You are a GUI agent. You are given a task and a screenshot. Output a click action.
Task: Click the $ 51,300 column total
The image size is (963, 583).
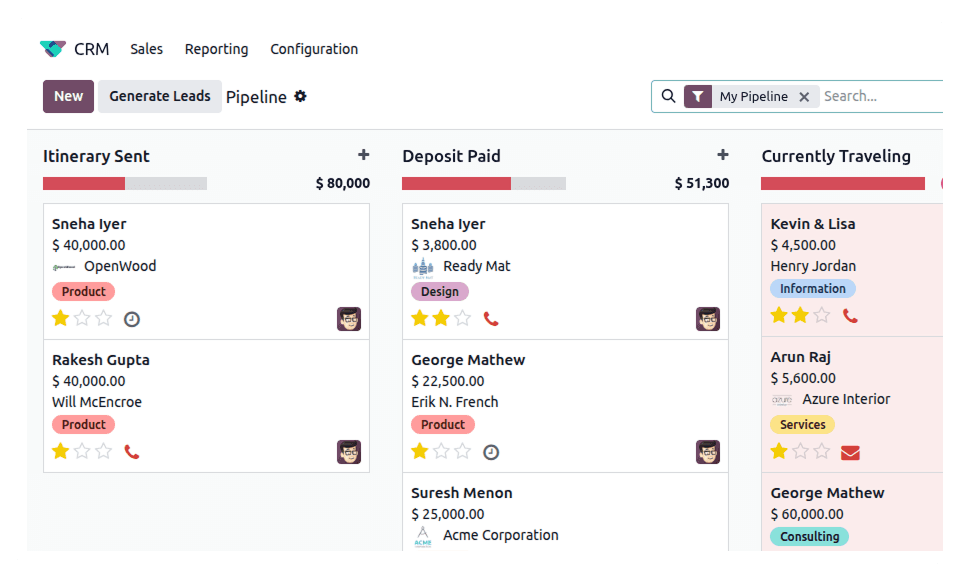pos(702,183)
